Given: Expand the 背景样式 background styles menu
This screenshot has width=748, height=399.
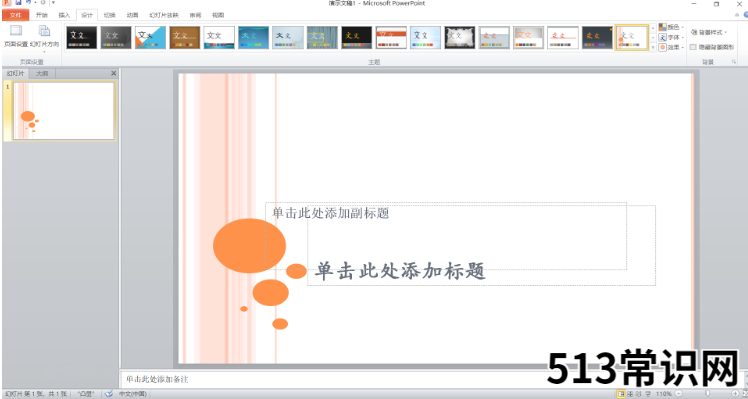Looking at the screenshot, I should pos(708,32).
